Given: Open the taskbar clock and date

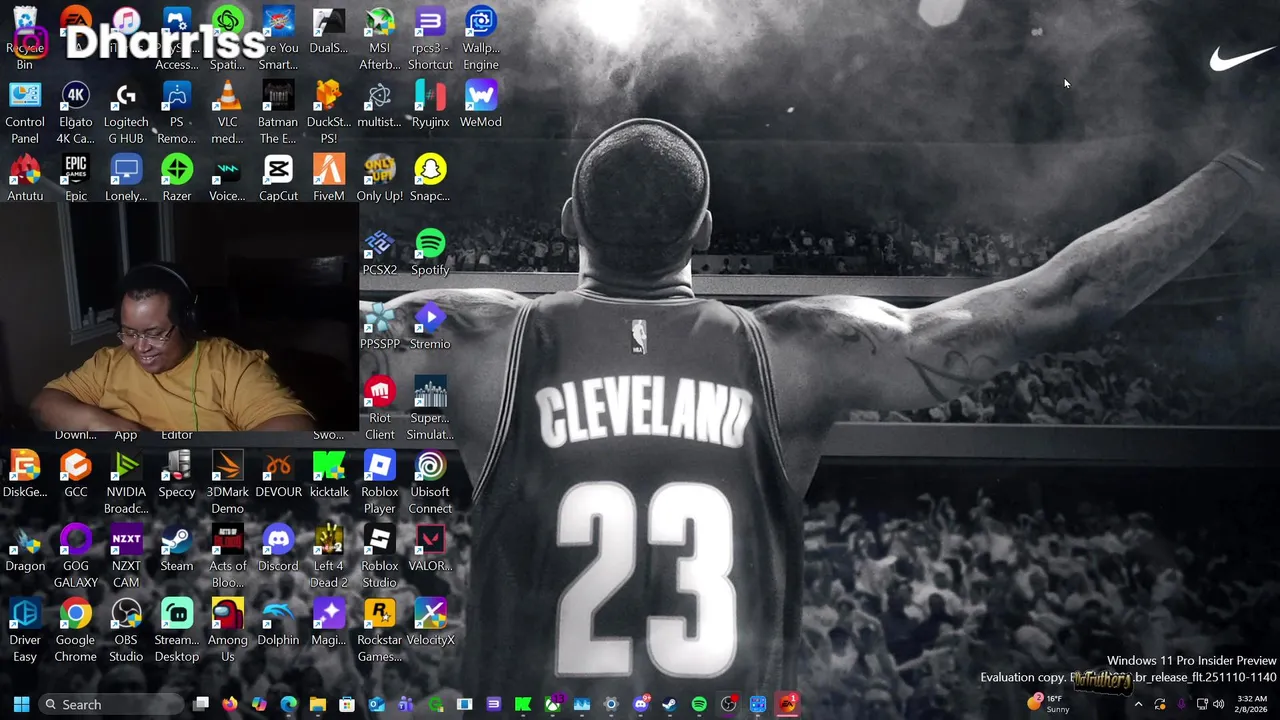Looking at the screenshot, I should tap(1253, 704).
